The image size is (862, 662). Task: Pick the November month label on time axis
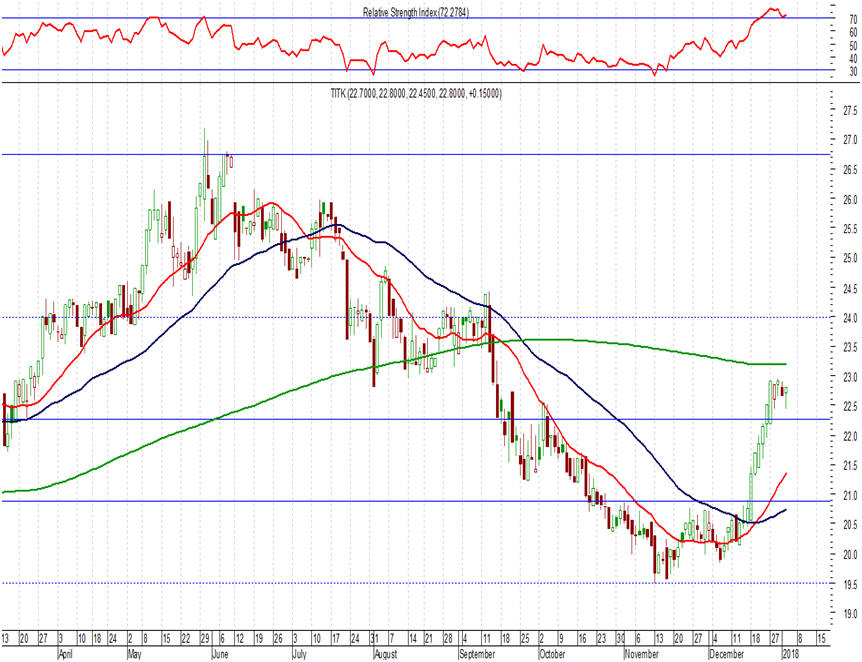642,654
